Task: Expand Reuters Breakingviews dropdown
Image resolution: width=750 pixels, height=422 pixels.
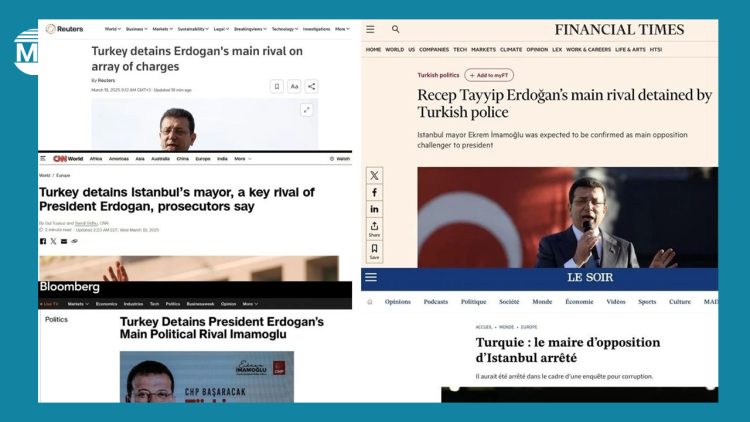Action: 250,29
